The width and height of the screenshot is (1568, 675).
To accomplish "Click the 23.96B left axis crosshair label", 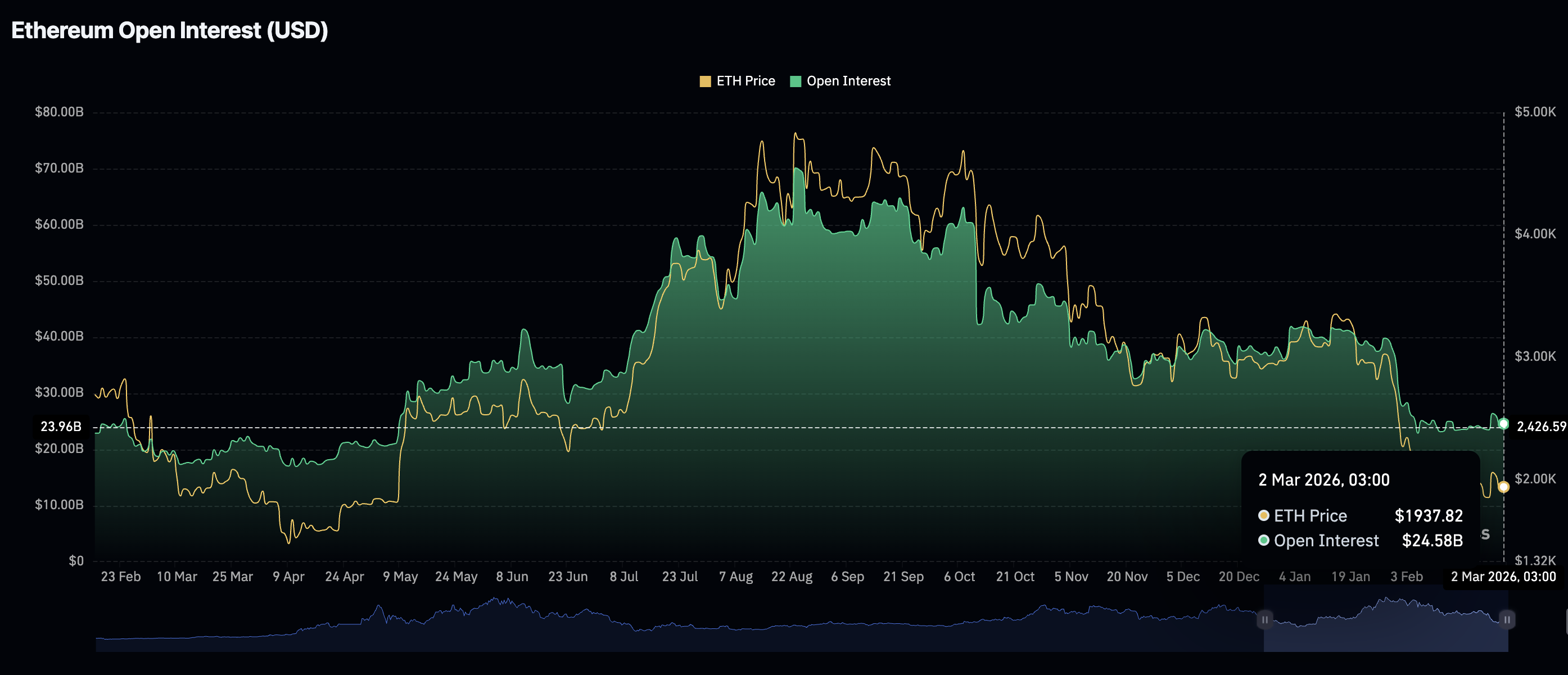I will coord(61,427).
